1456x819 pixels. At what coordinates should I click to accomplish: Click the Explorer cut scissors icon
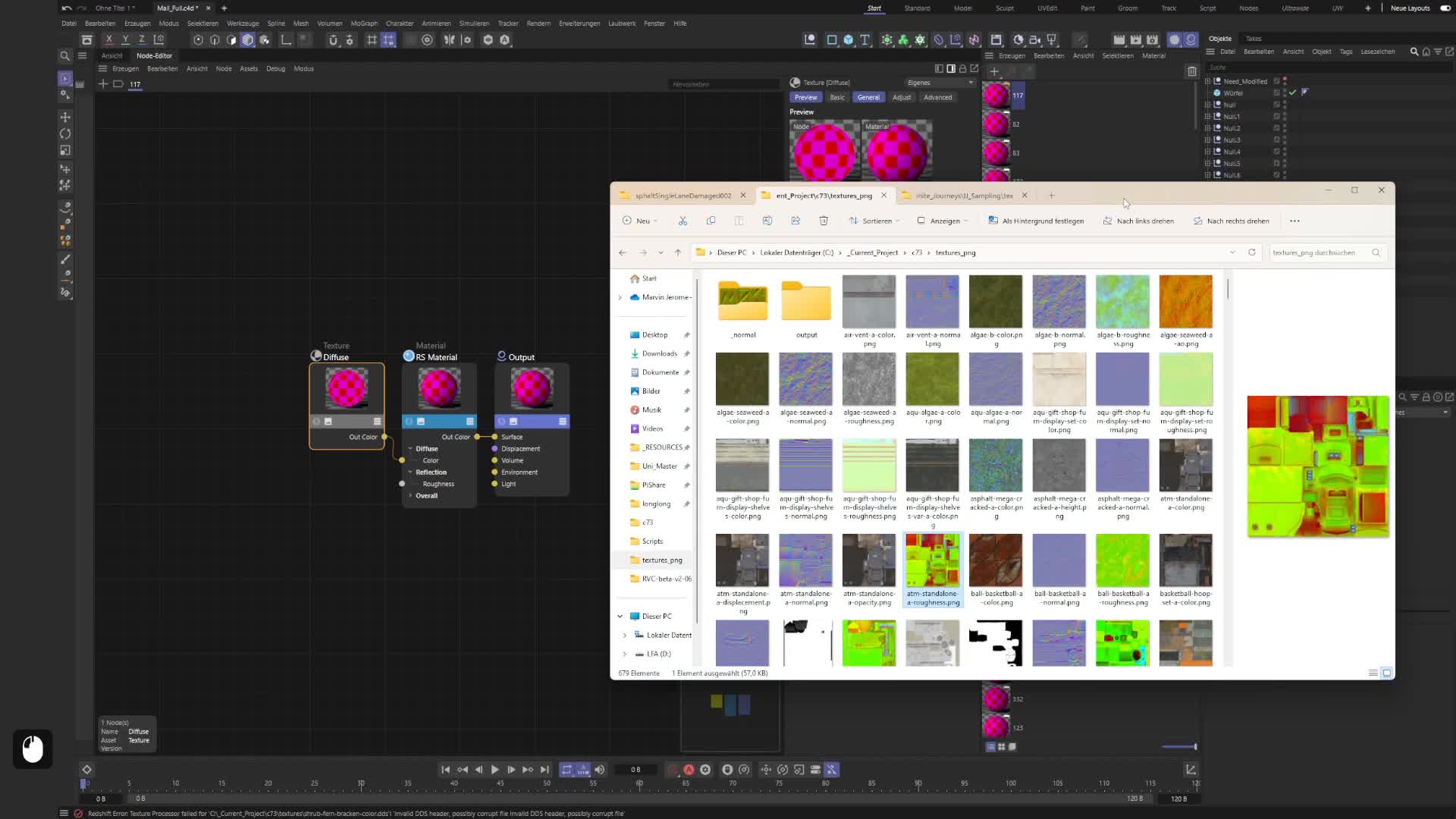682,221
